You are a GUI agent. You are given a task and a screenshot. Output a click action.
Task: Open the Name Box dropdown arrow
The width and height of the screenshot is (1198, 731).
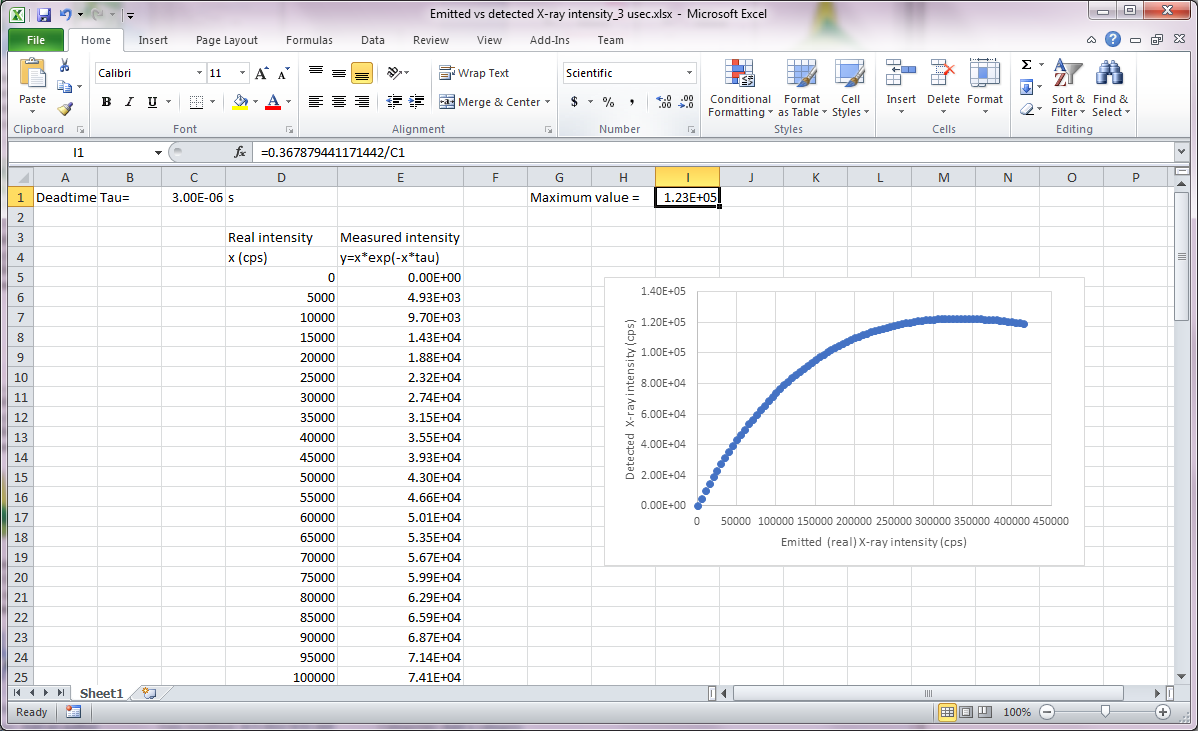[158, 153]
